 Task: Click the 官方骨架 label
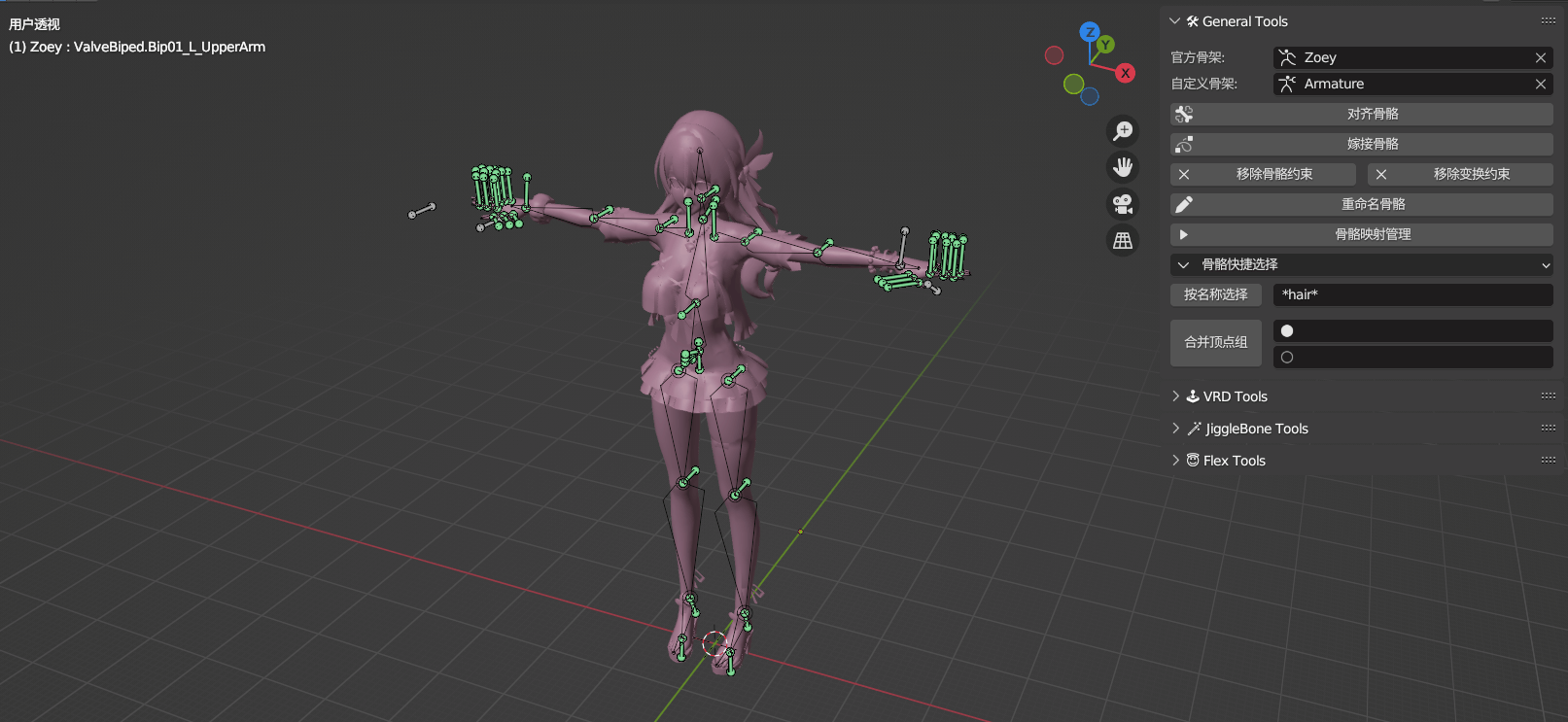point(1198,58)
